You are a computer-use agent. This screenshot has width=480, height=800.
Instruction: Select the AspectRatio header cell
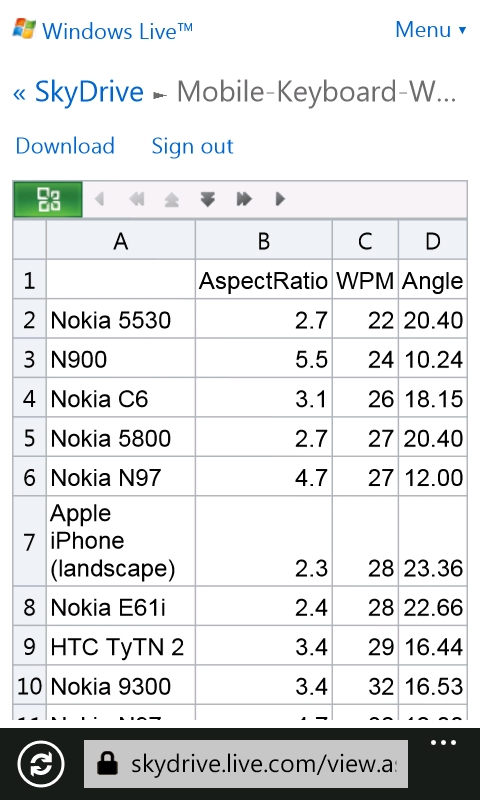(264, 280)
